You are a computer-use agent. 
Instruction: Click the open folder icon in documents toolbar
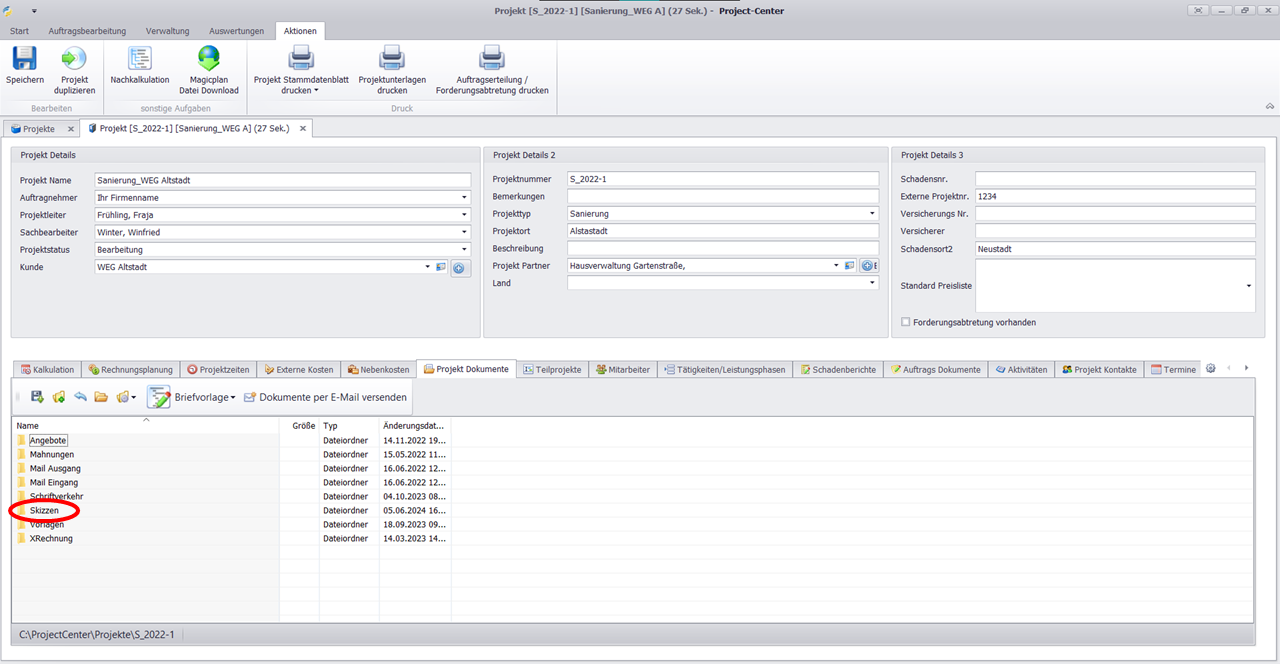pyautogui.click(x=101, y=397)
